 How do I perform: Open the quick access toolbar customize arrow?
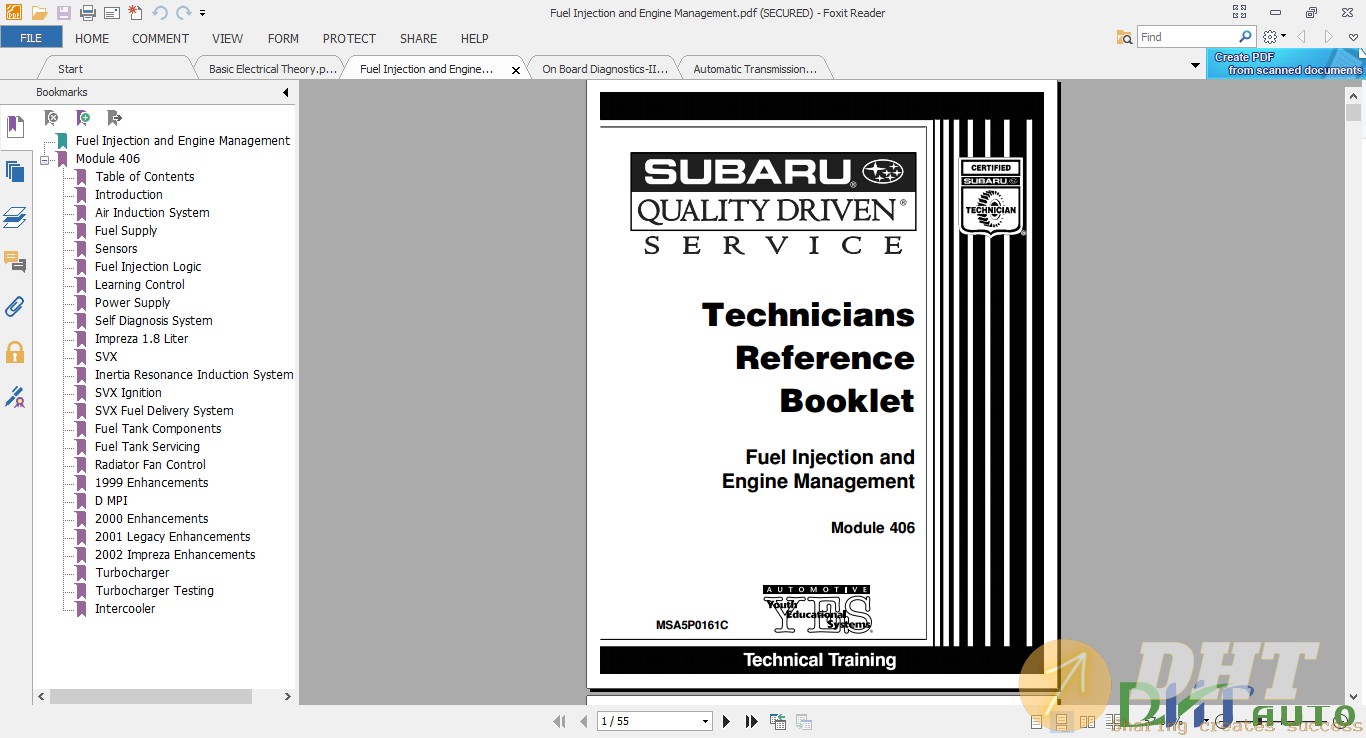click(x=202, y=13)
